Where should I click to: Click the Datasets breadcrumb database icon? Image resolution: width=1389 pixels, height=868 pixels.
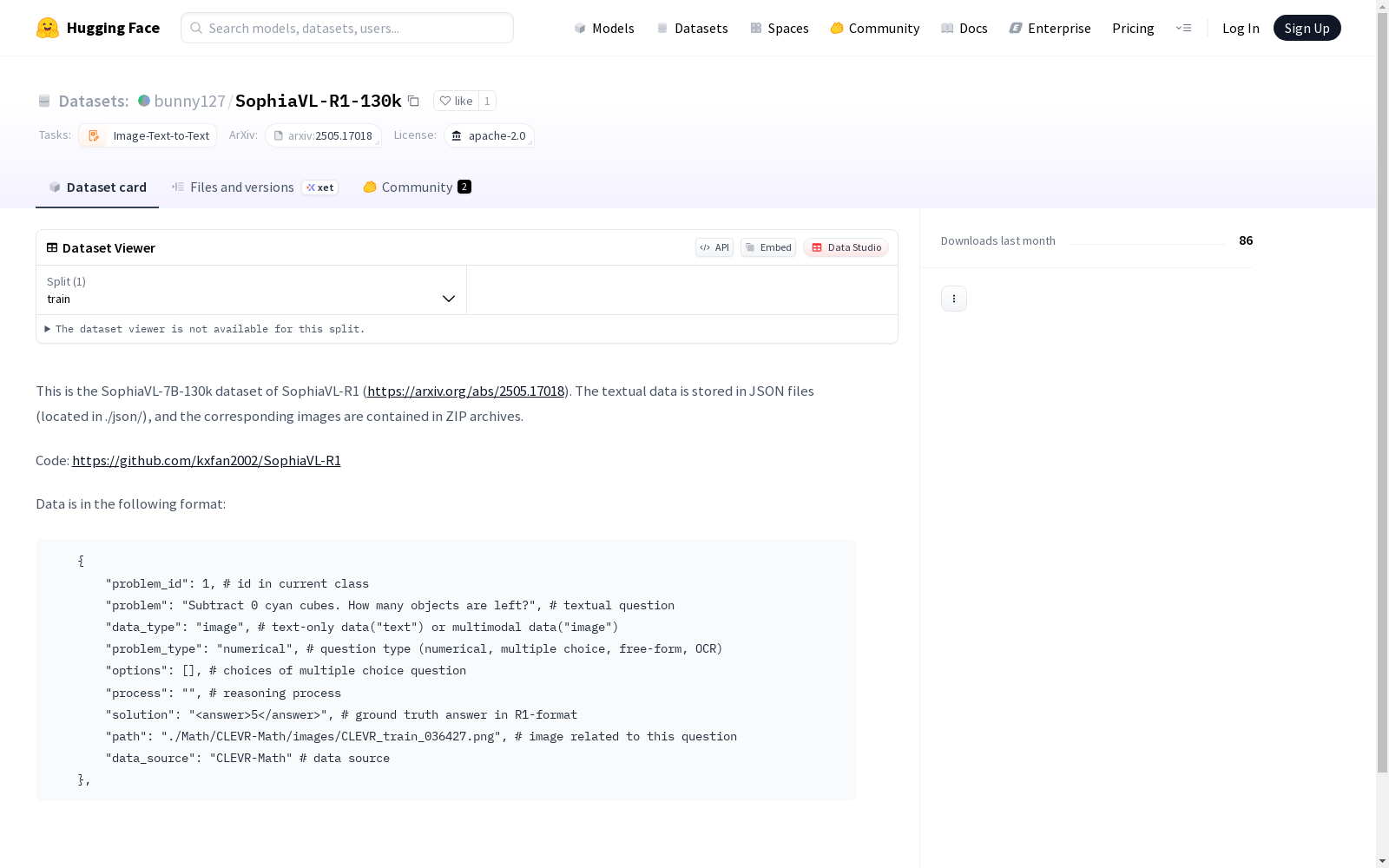pyautogui.click(x=44, y=101)
